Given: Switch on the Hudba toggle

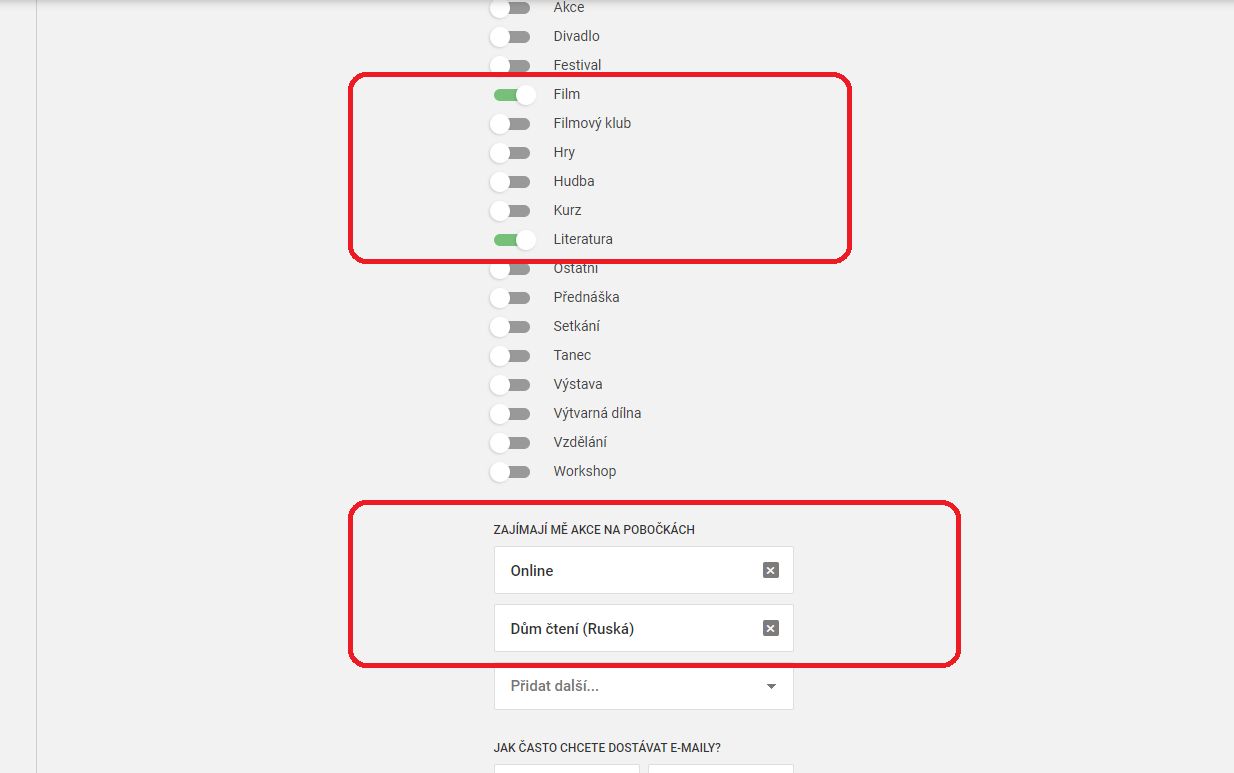Looking at the screenshot, I should pos(511,182).
